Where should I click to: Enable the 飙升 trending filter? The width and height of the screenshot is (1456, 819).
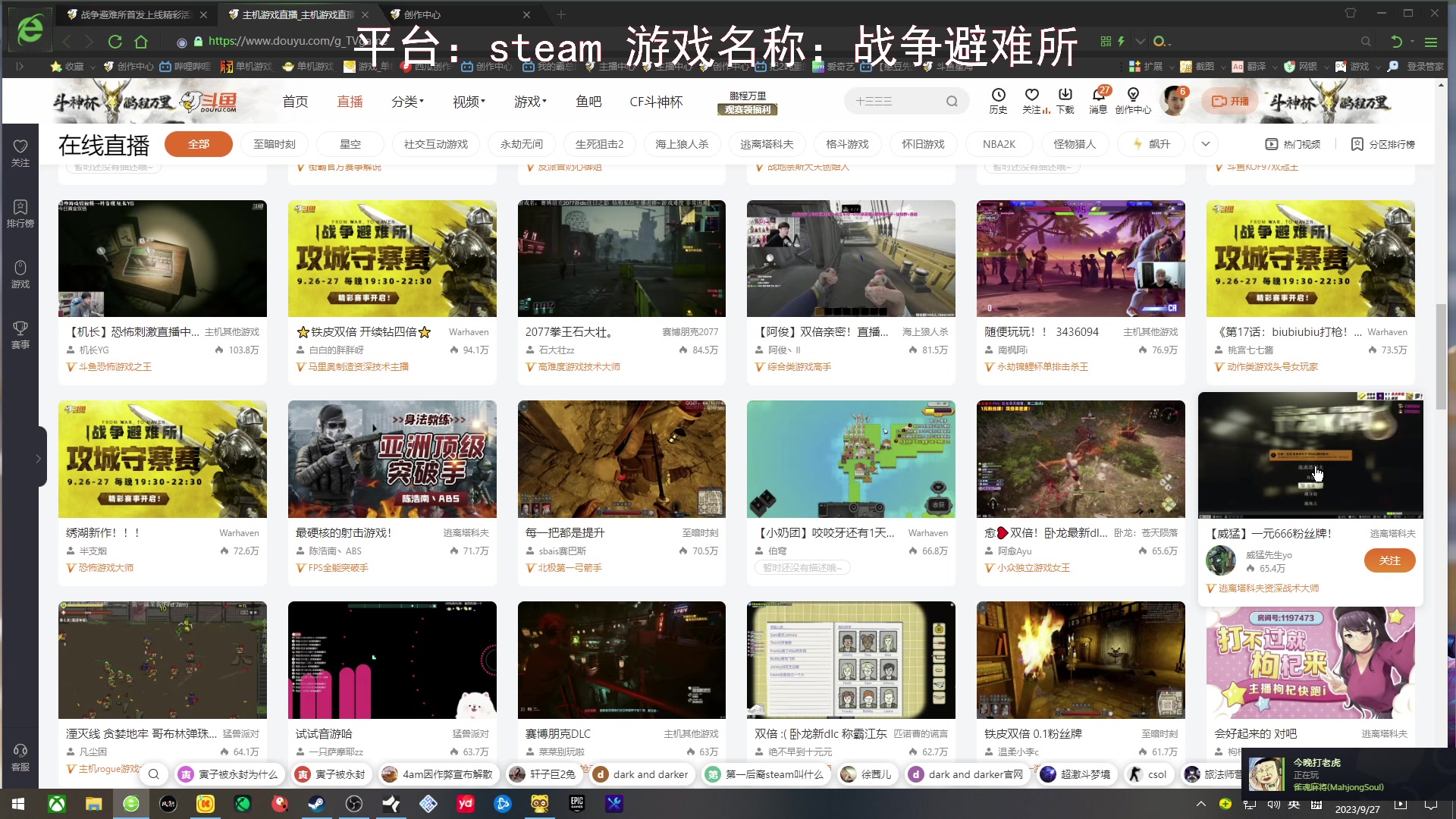pyautogui.click(x=1150, y=143)
